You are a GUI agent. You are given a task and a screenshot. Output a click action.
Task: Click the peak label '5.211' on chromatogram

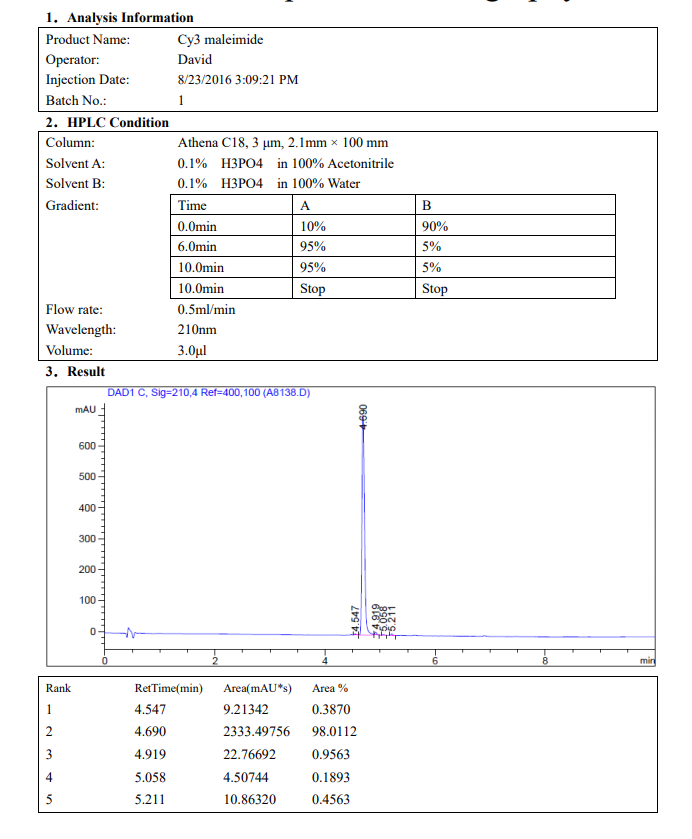click(x=392, y=619)
